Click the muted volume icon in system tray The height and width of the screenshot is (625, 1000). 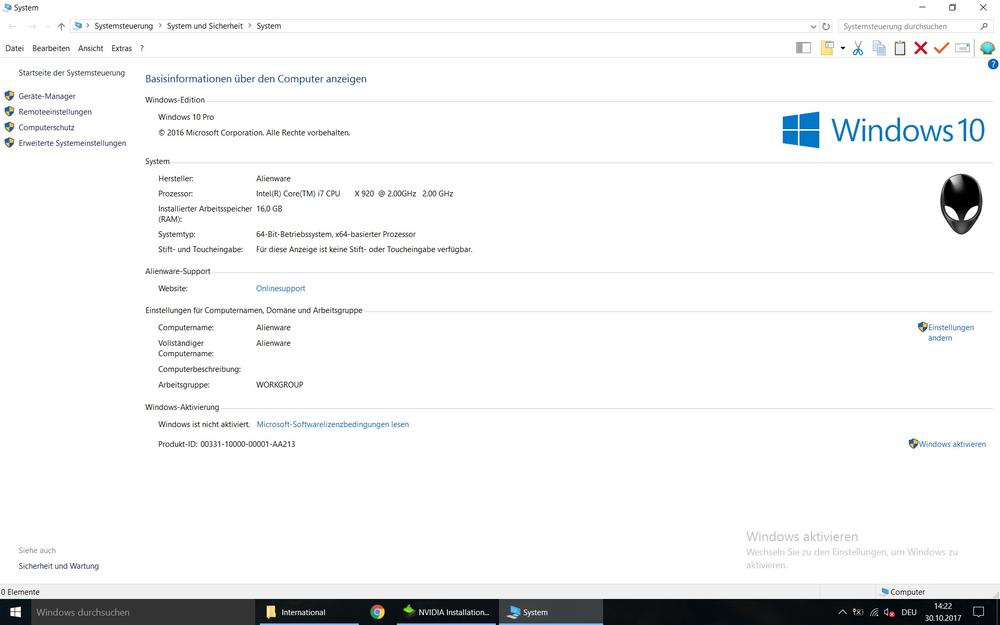[x=888, y=612]
